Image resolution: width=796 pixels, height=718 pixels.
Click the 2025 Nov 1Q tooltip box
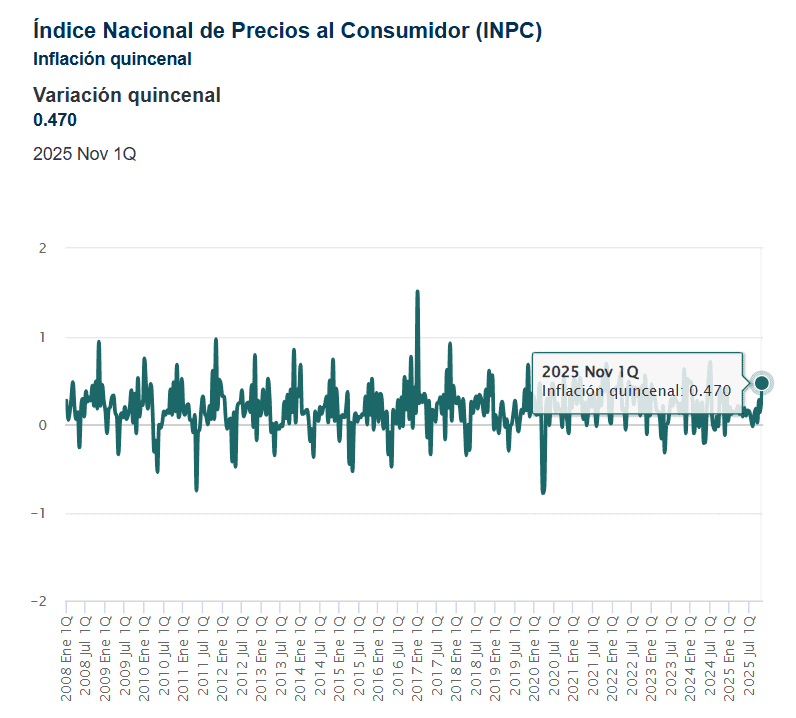coord(638,382)
